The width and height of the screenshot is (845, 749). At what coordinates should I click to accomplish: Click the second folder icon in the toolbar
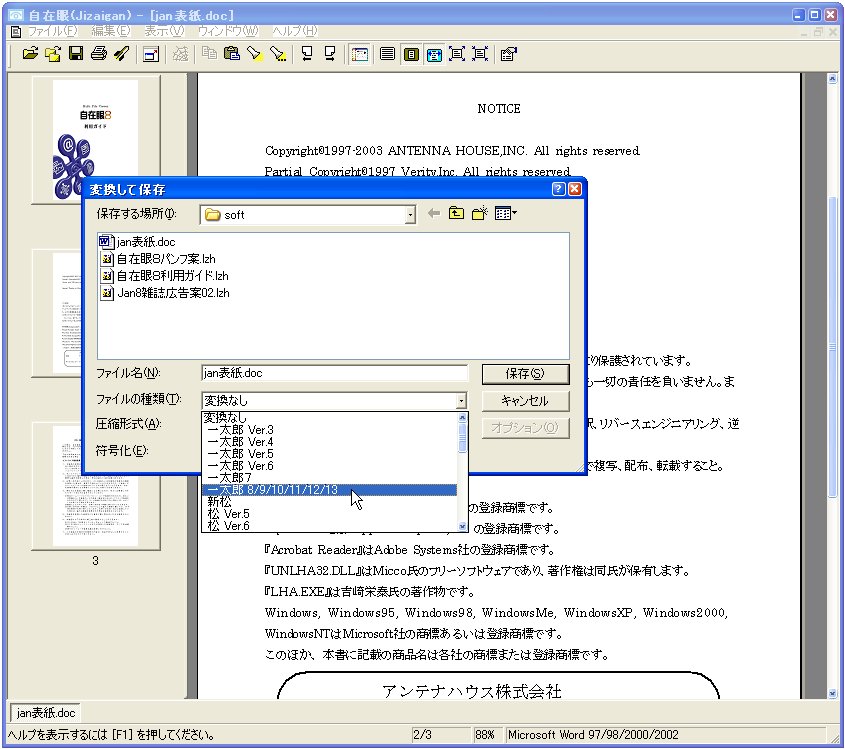(x=53, y=54)
